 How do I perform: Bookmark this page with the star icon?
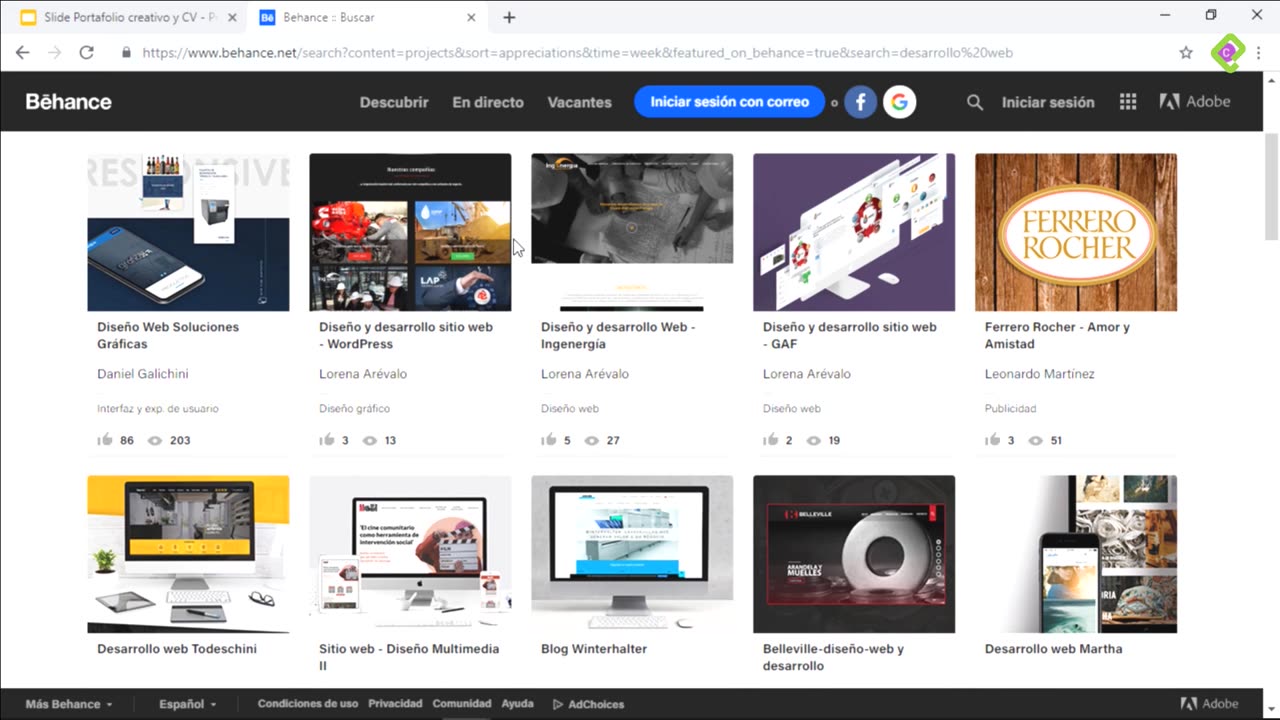(x=1186, y=52)
